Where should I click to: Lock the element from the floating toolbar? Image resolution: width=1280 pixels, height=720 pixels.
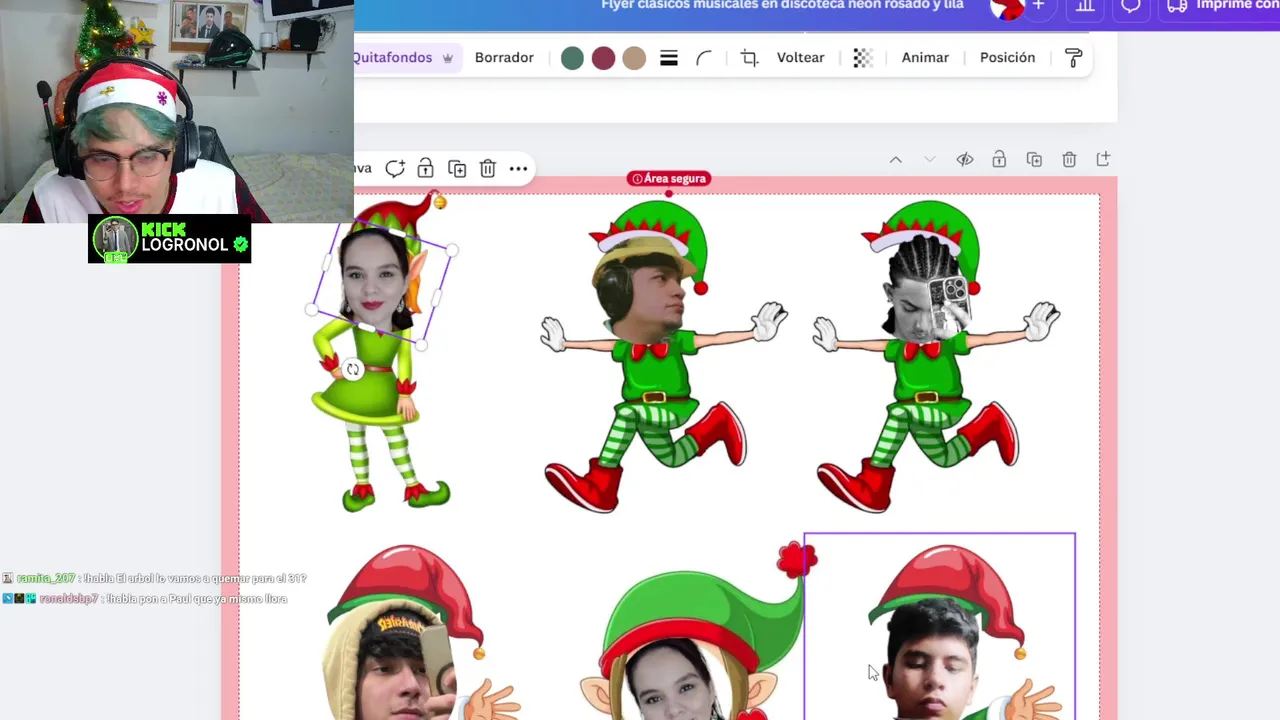pyautogui.click(x=426, y=168)
